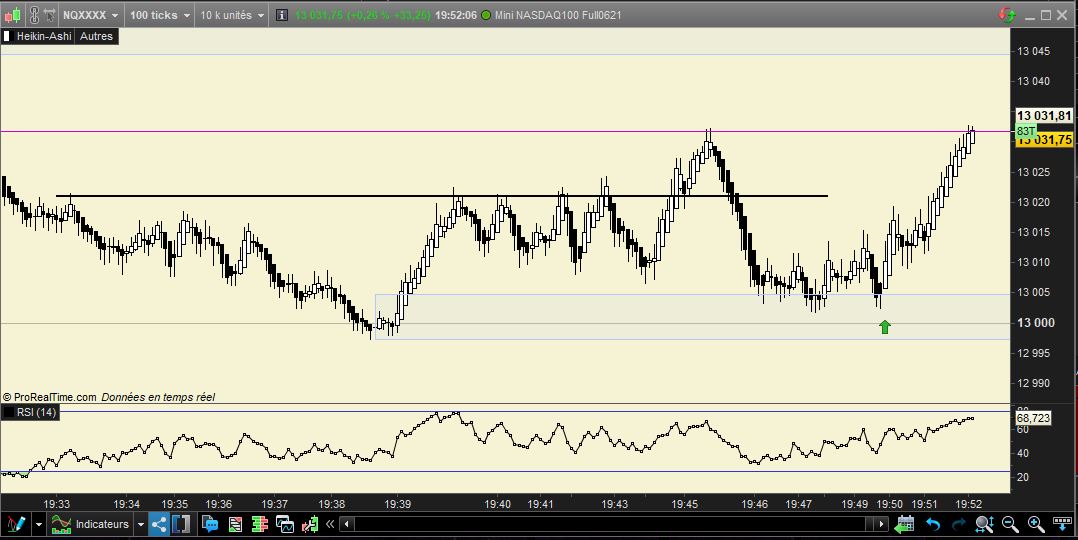Viewport: 1078px width, 540px height.
Task: Click the scrollbar right arrow
Action: [881, 524]
